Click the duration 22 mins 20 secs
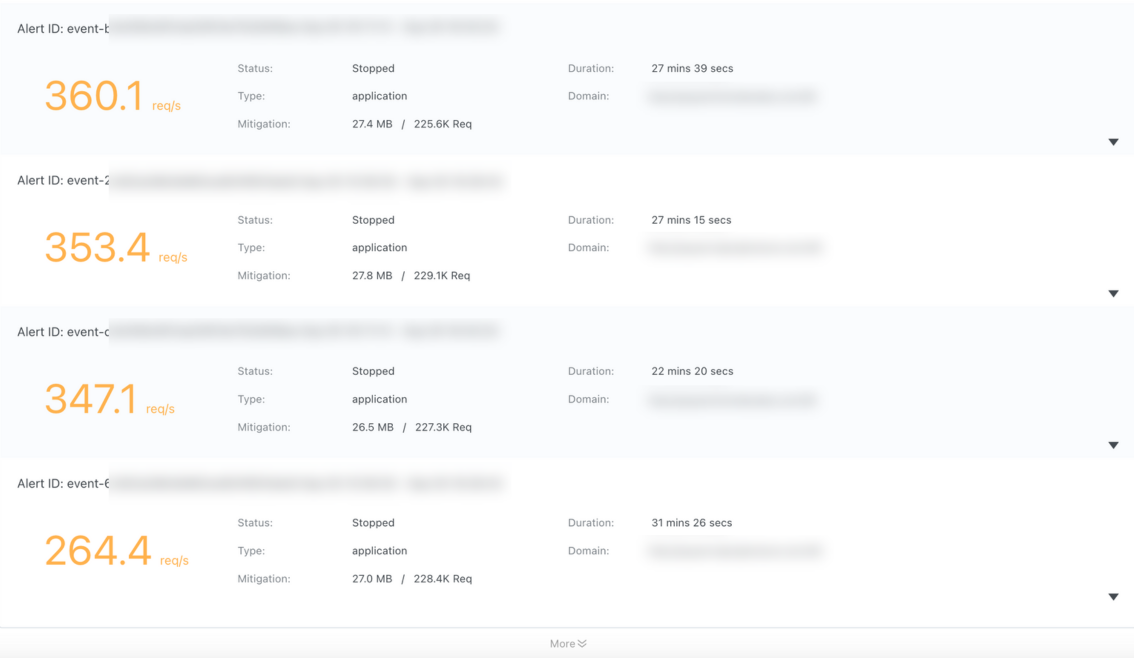Image resolution: width=1134 pixels, height=658 pixels. pos(692,371)
